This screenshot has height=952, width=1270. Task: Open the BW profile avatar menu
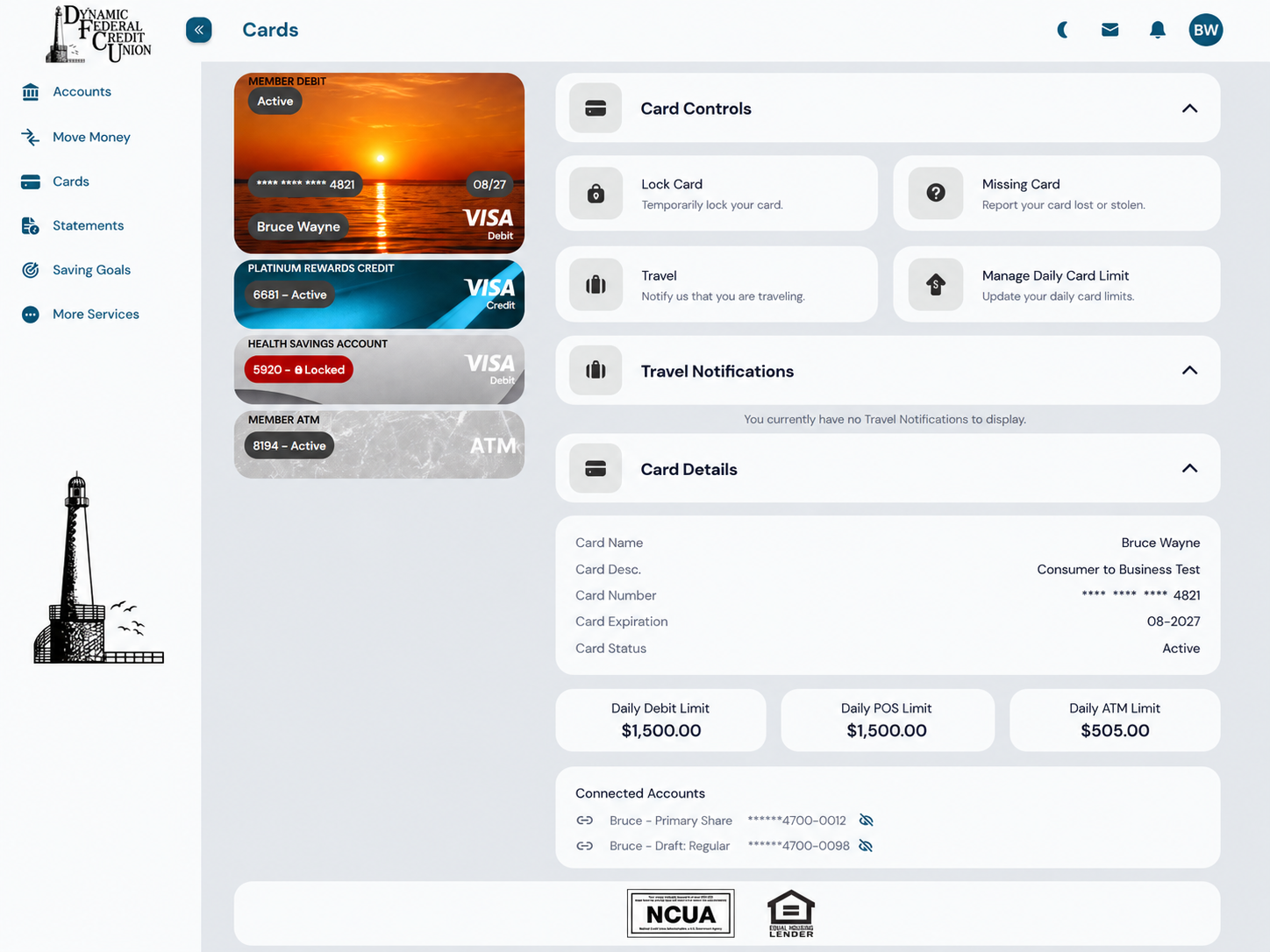(1206, 30)
